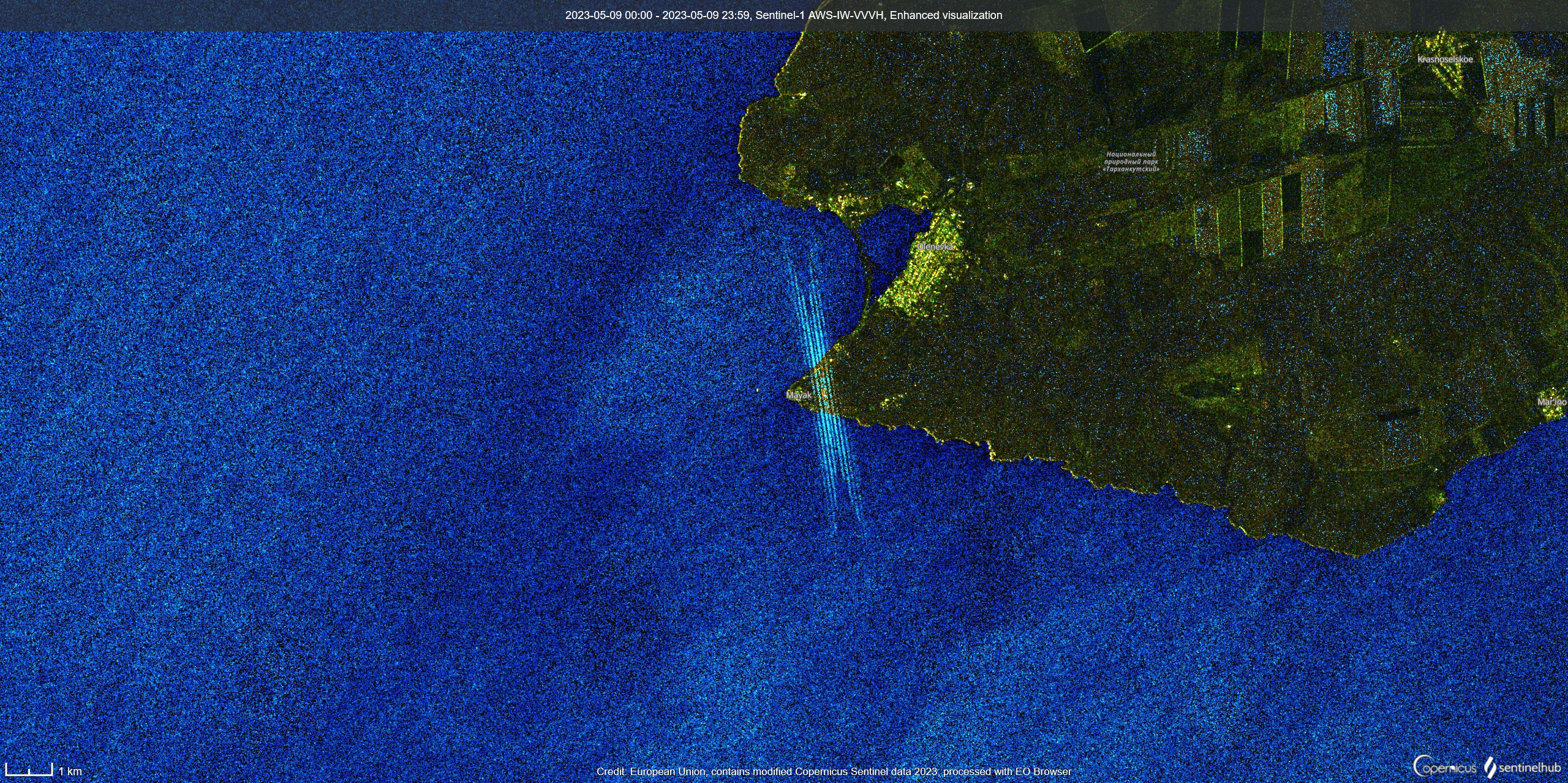The width and height of the screenshot is (1568, 783).
Task: Click the small yellow dot offshore west of Mayak
Action: [758, 390]
